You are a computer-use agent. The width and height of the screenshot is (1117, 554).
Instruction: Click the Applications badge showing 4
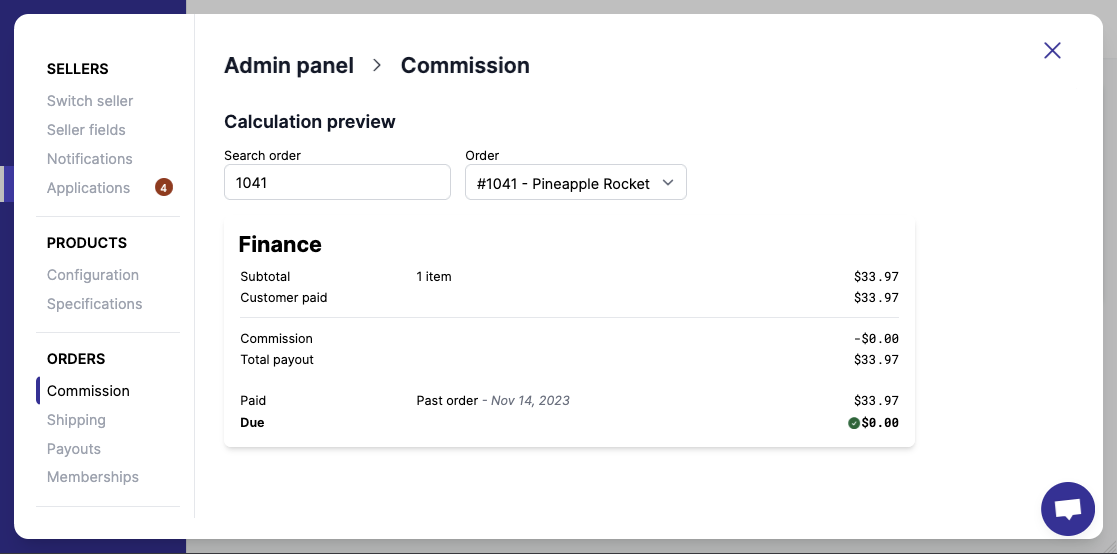(x=164, y=187)
